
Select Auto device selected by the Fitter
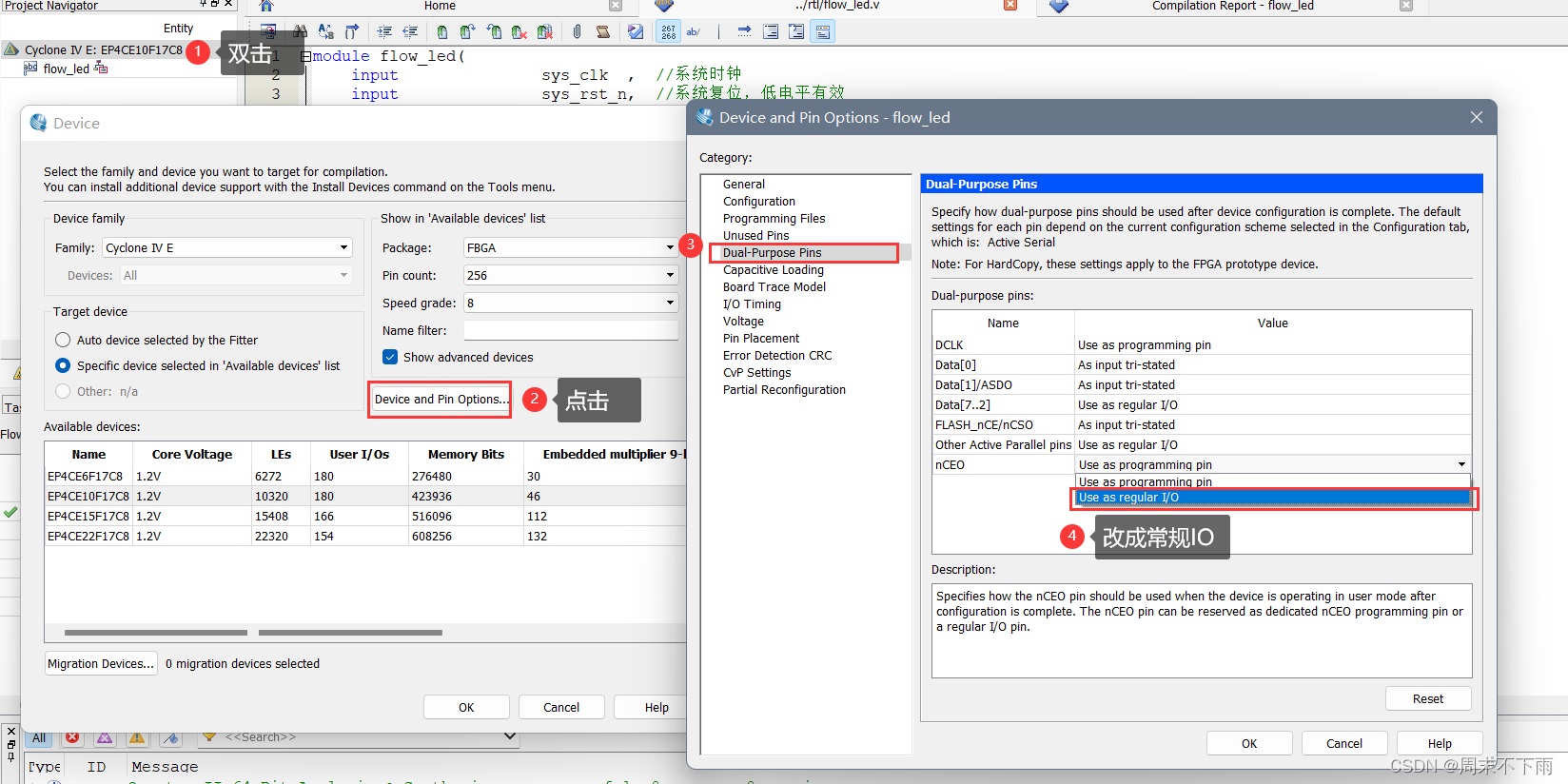[63, 340]
